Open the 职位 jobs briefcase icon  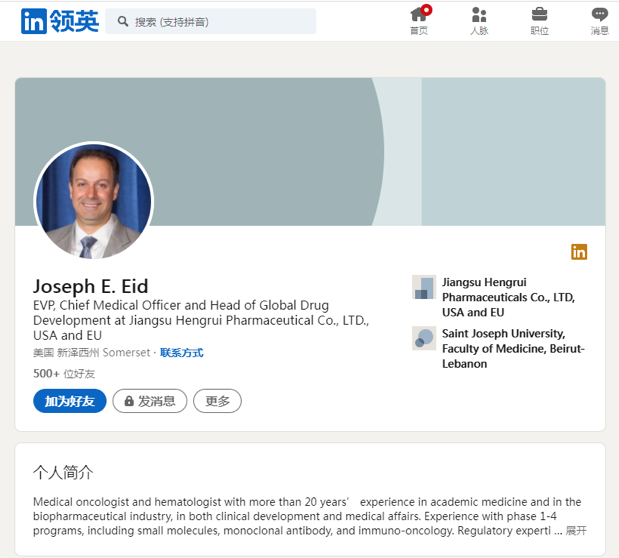pyautogui.click(x=539, y=14)
